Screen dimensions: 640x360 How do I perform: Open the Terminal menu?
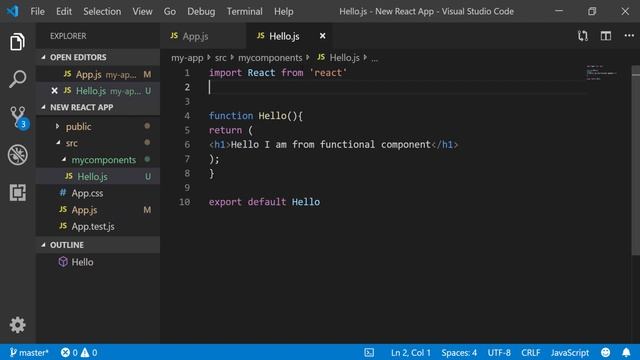[245, 11]
